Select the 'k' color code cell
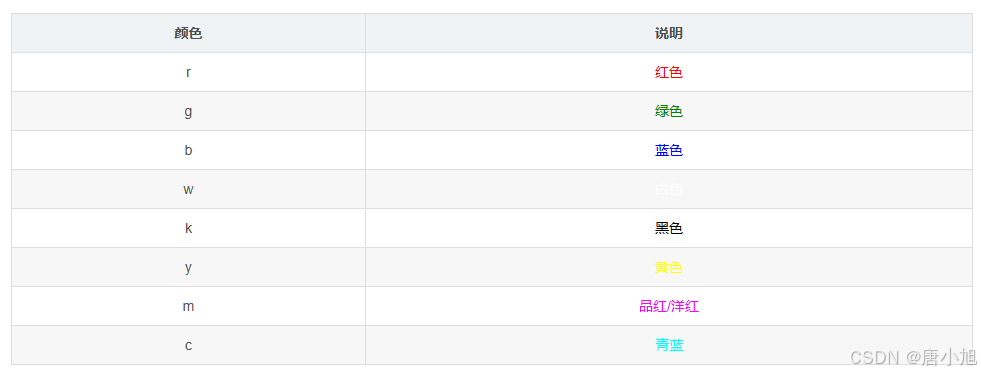This screenshot has width=981, height=375. [x=188, y=229]
